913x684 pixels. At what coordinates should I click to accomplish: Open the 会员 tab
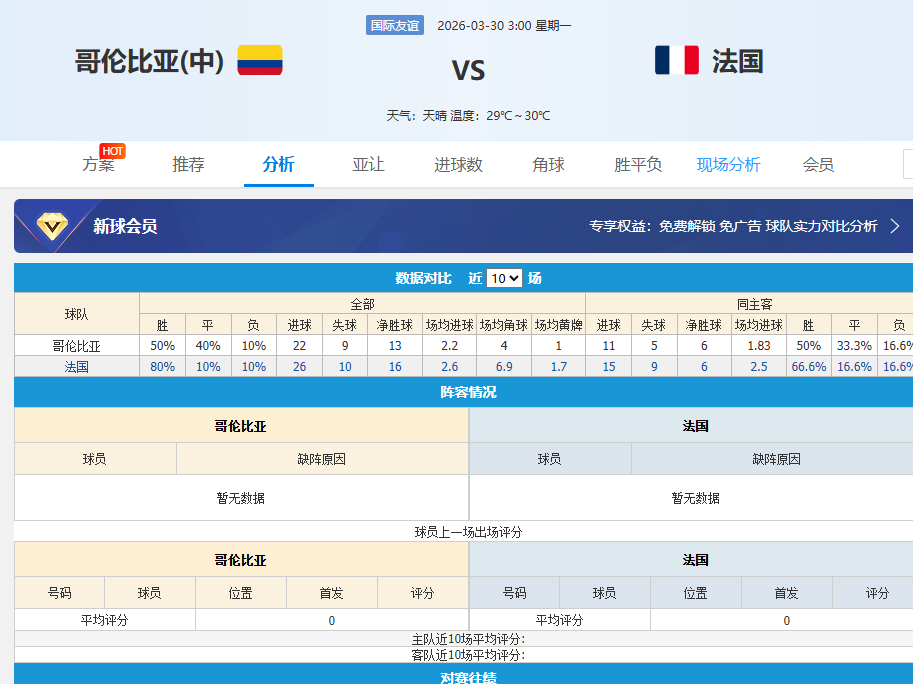[818, 165]
